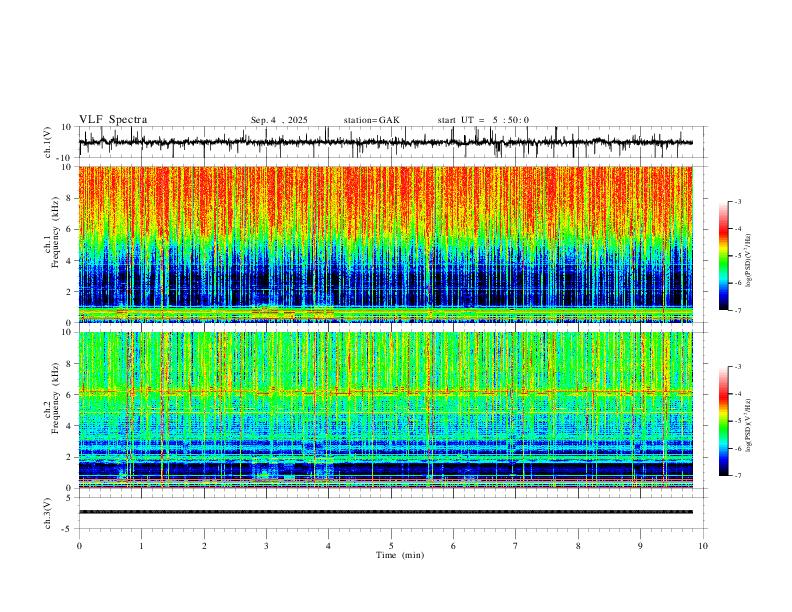Screen dimensions: 792x612
Task: Click the "-3" label on ch.1 color bar
Action: [x=738, y=201]
